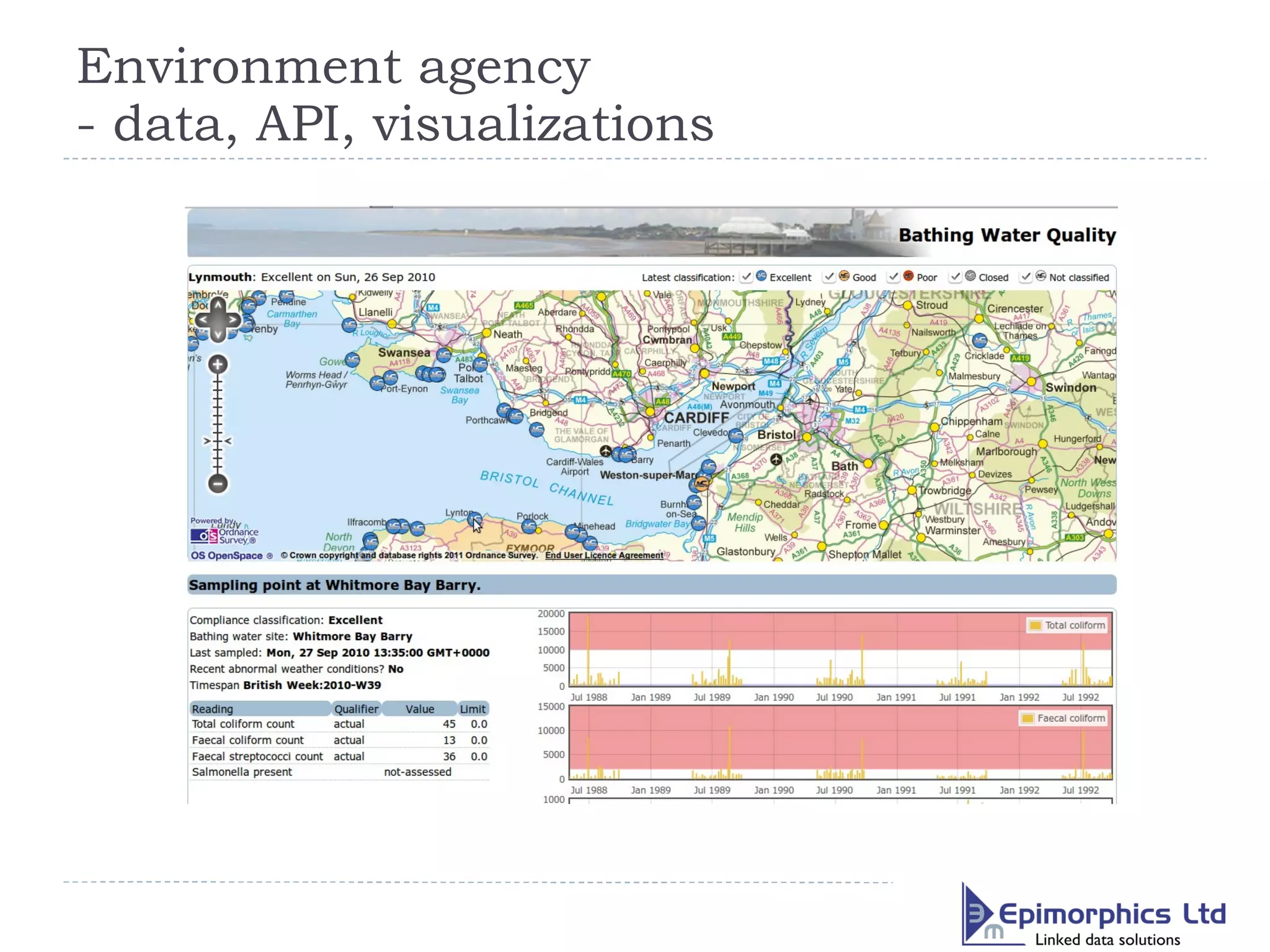Viewport: 1270px width, 952px height.
Task: Click the red Poor legend icon
Action: tap(908, 276)
